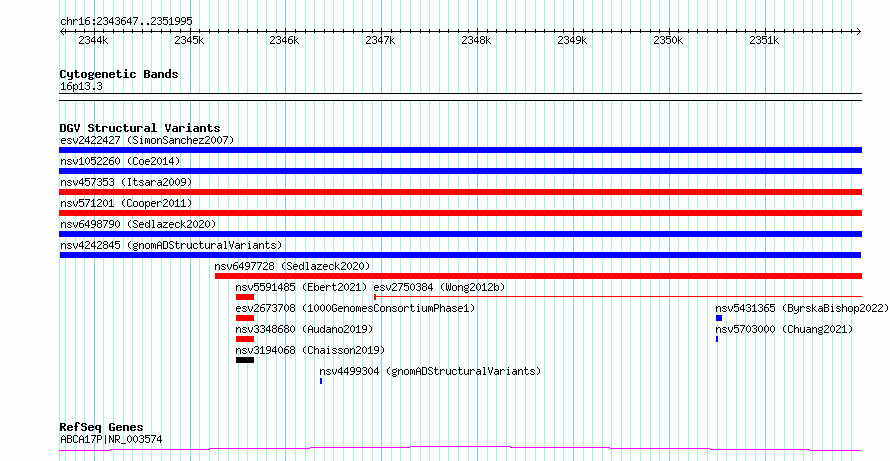Click the 2350k ruler position
The image size is (890, 461).
coord(669,41)
